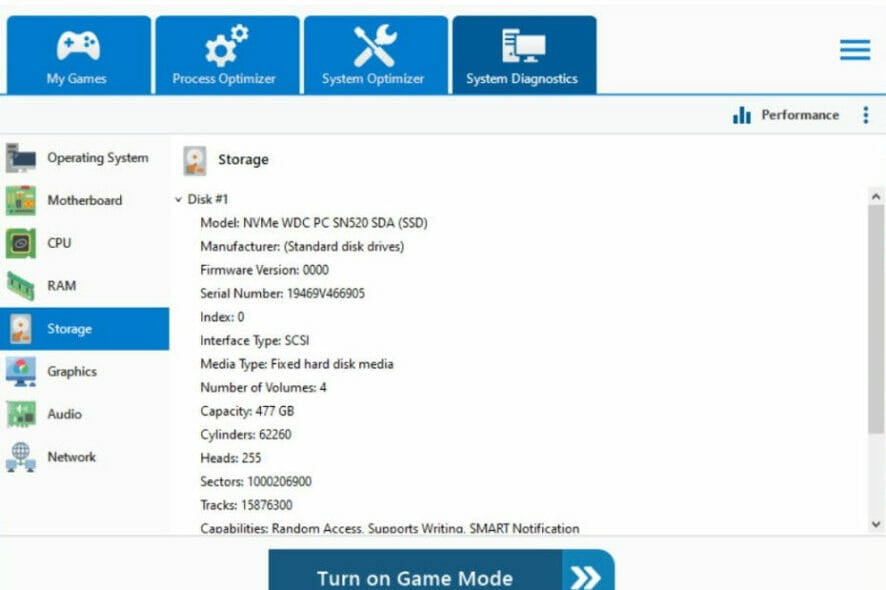Click the Audio card icon
Viewport: 886px width, 590px height.
click(21, 414)
